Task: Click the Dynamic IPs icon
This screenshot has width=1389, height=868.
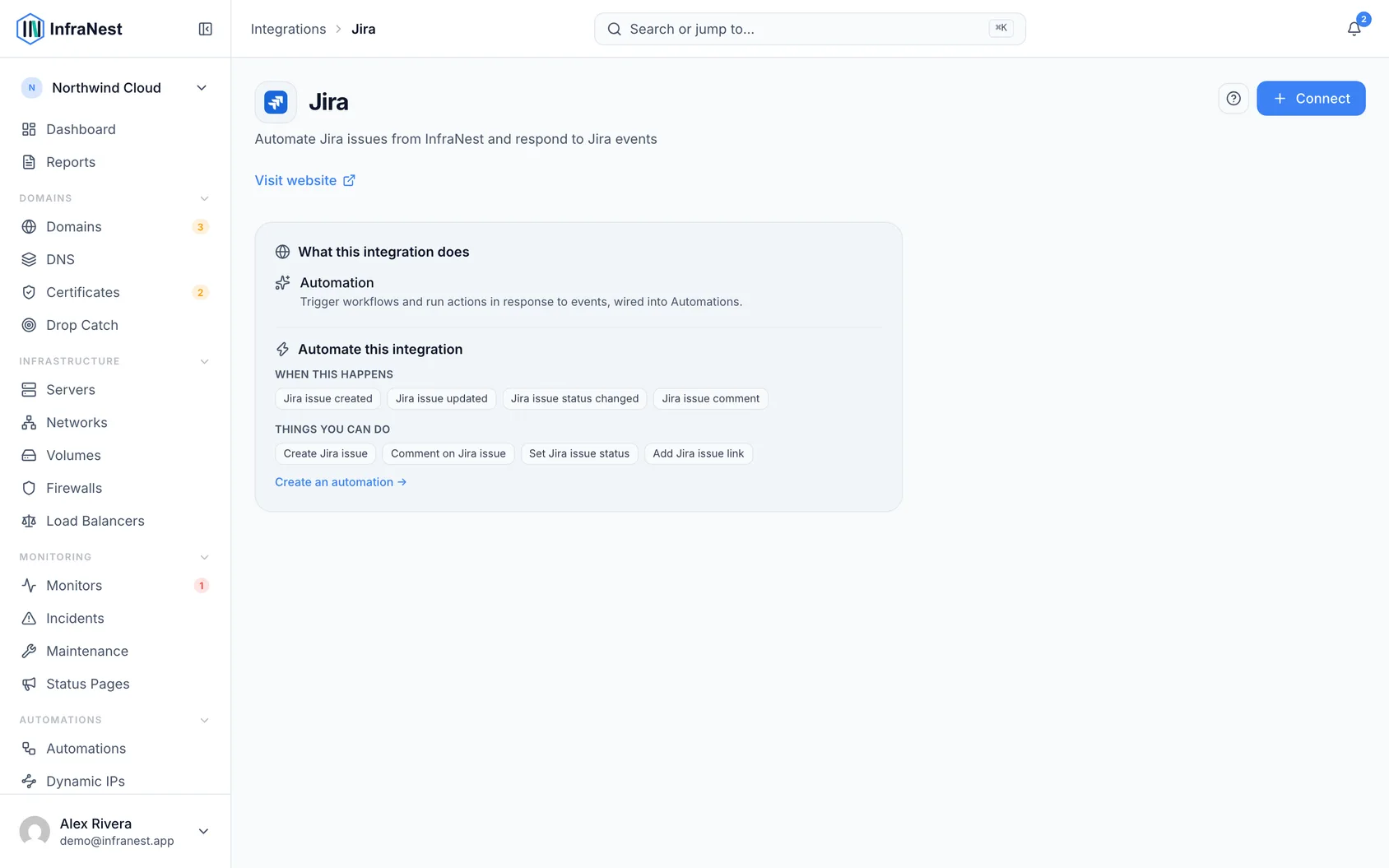Action: 29,781
